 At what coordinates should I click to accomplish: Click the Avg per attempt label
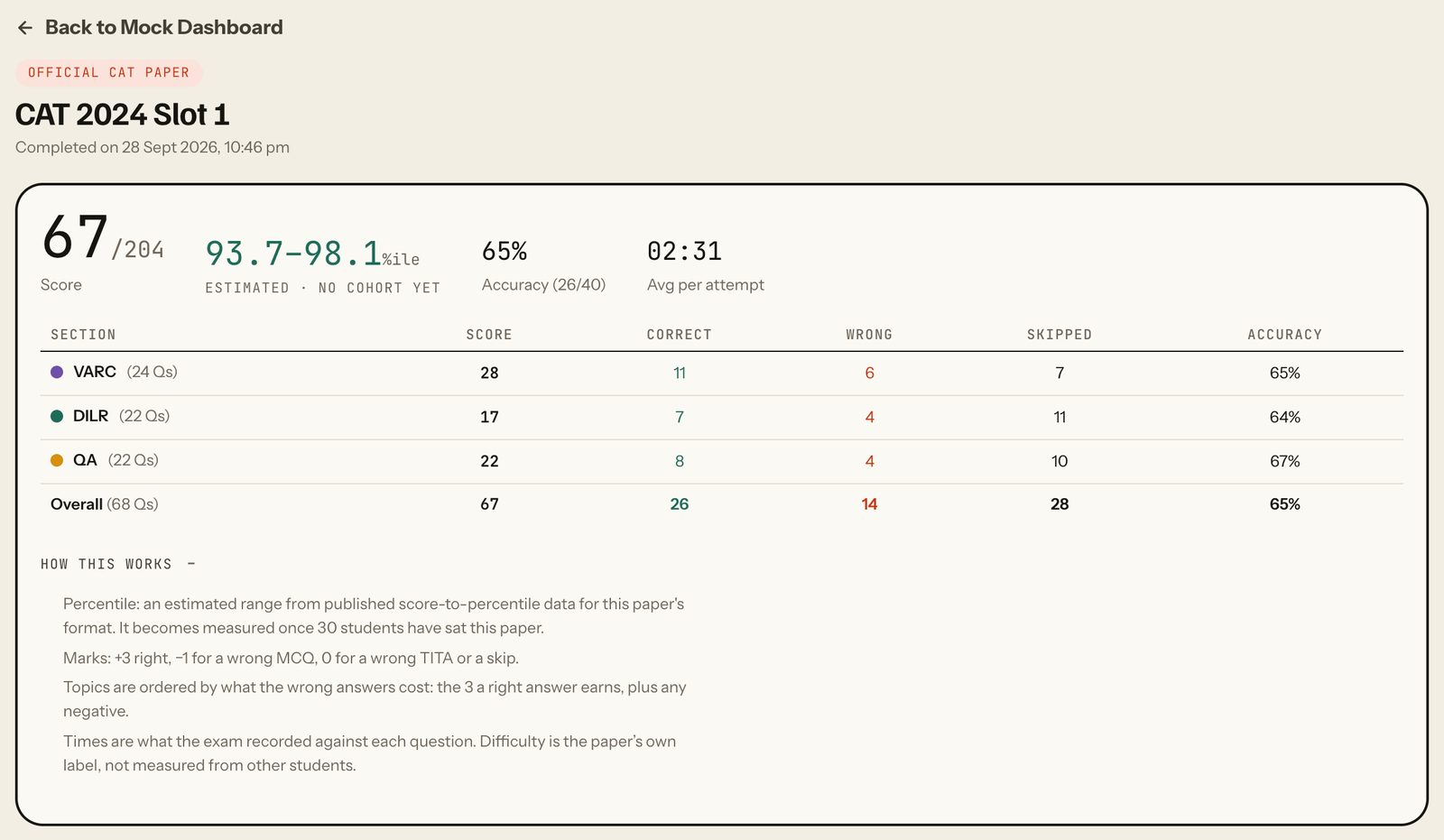pos(706,285)
